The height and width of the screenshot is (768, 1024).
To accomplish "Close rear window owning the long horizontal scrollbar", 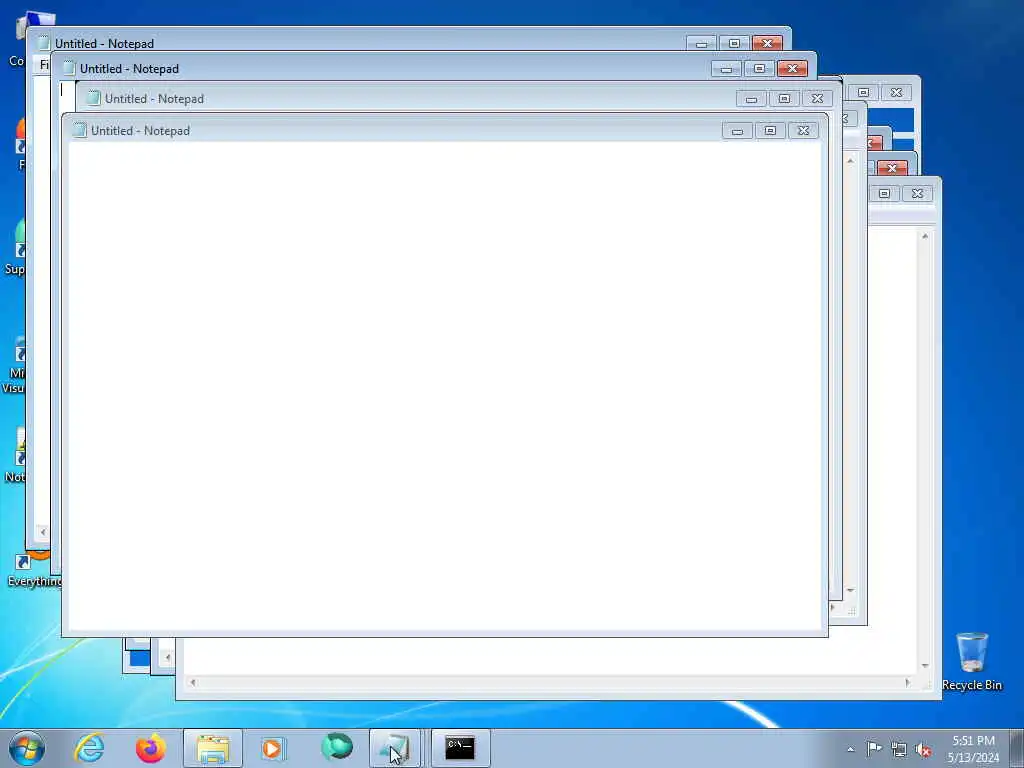I will [x=918, y=193].
